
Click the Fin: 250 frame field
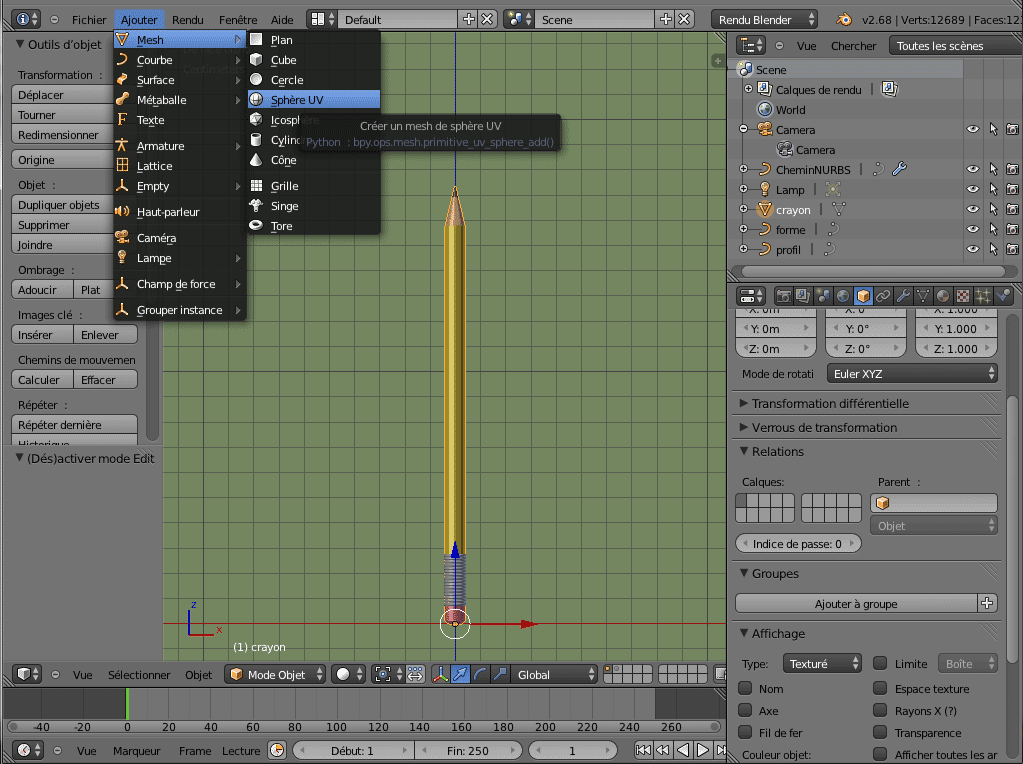[x=468, y=750]
